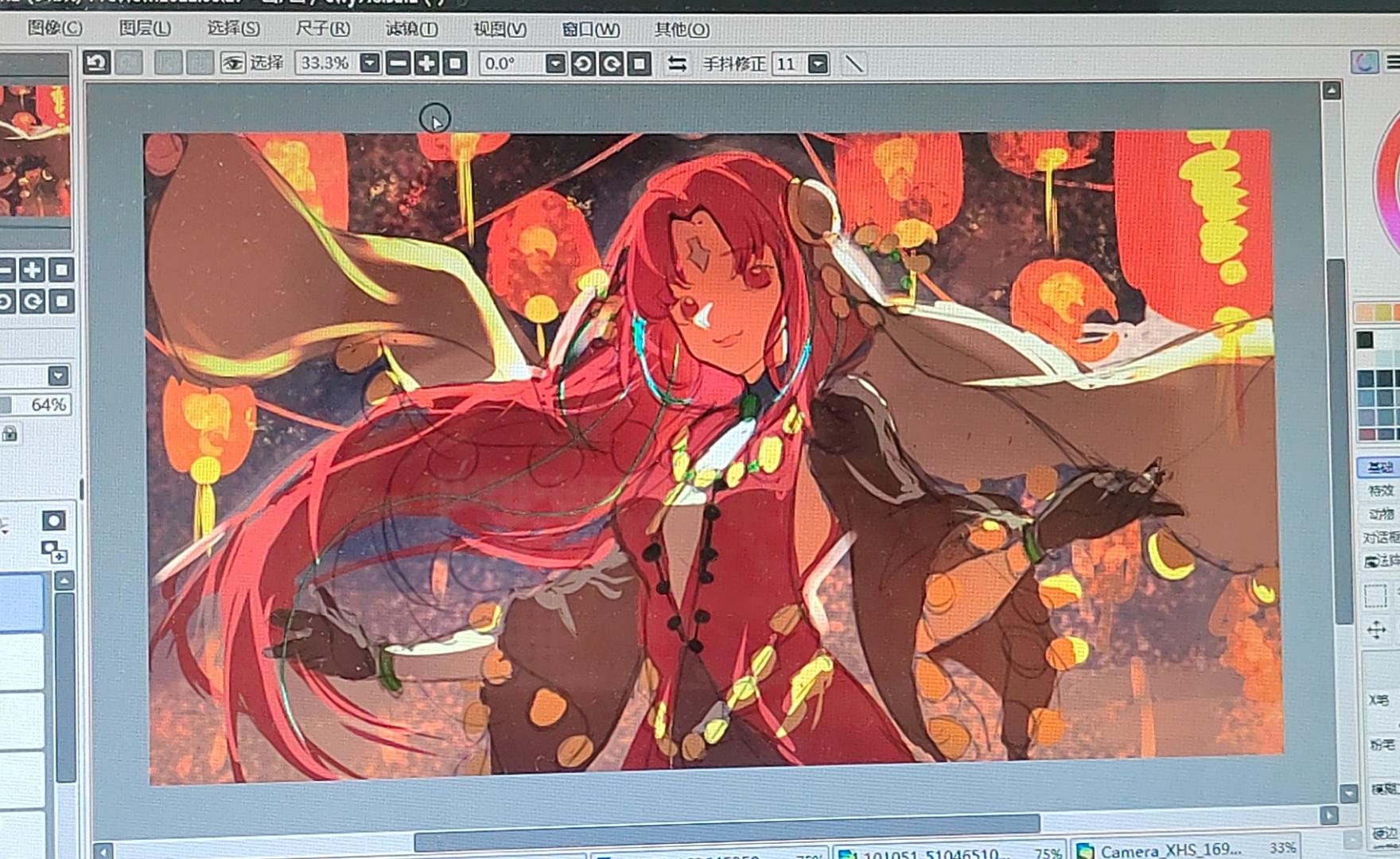Click the 手抖修正 stabilizer value 11
The height and width of the screenshot is (859, 1400).
788,64
